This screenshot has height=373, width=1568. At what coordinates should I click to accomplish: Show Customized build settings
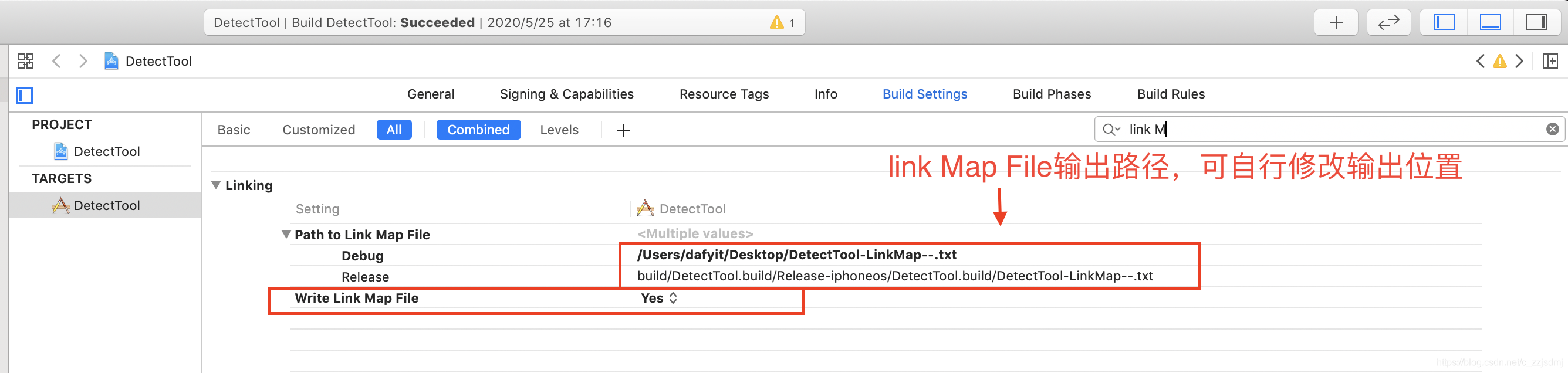pyautogui.click(x=318, y=130)
